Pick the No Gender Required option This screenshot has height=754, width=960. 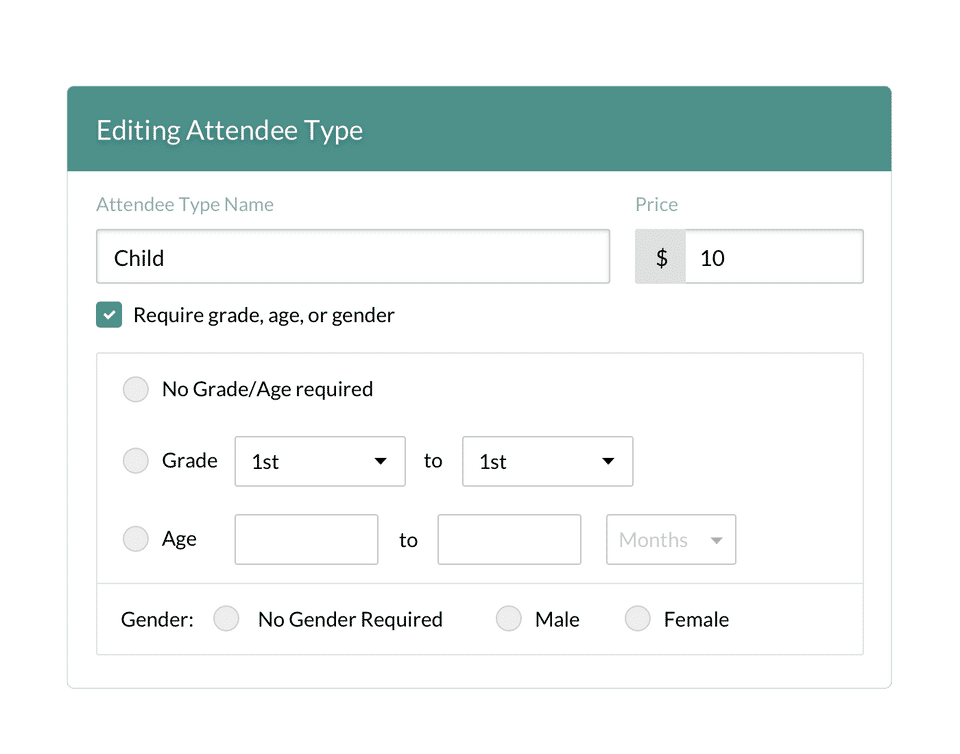[227, 619]
